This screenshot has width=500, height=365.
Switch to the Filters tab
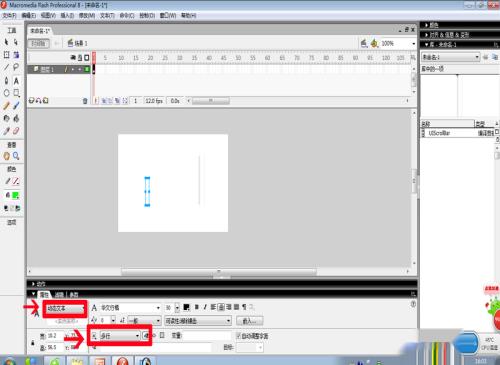click(59, 295)
